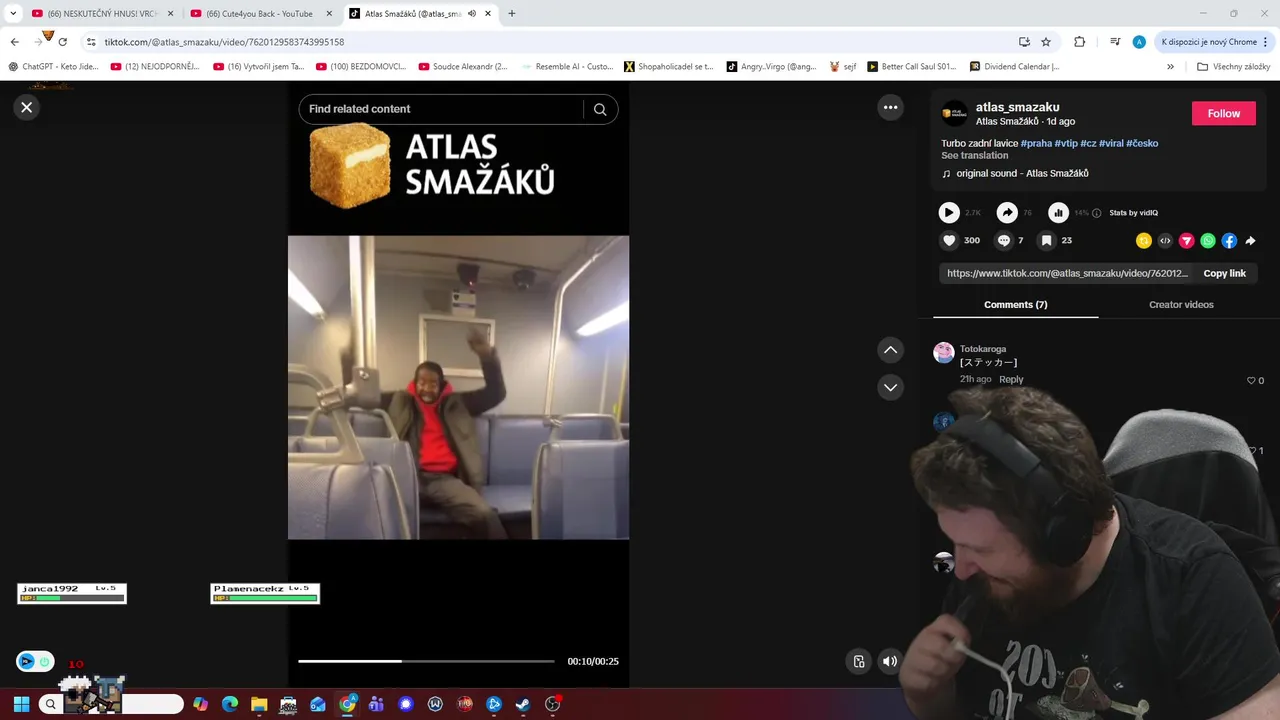Open Microsoft Edge from taskbar
Viewport: 1280px width, 720px height.
[x=230, y=704]
